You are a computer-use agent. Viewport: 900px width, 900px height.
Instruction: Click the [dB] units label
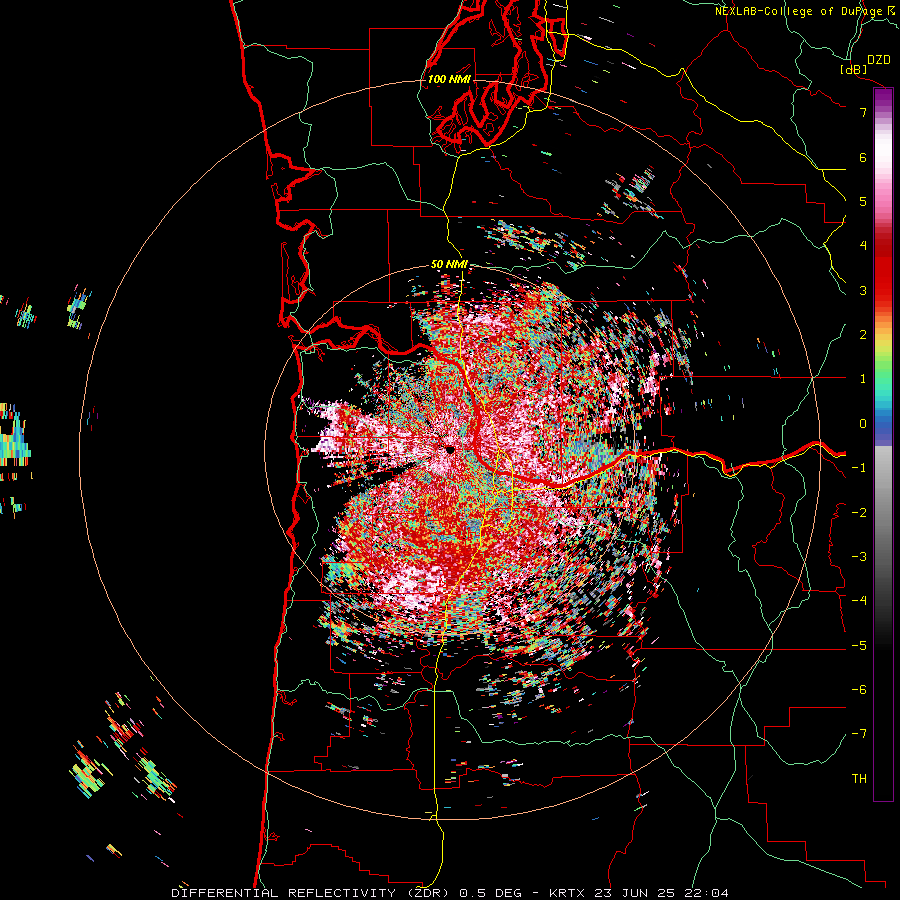click(x=853, y=69)
